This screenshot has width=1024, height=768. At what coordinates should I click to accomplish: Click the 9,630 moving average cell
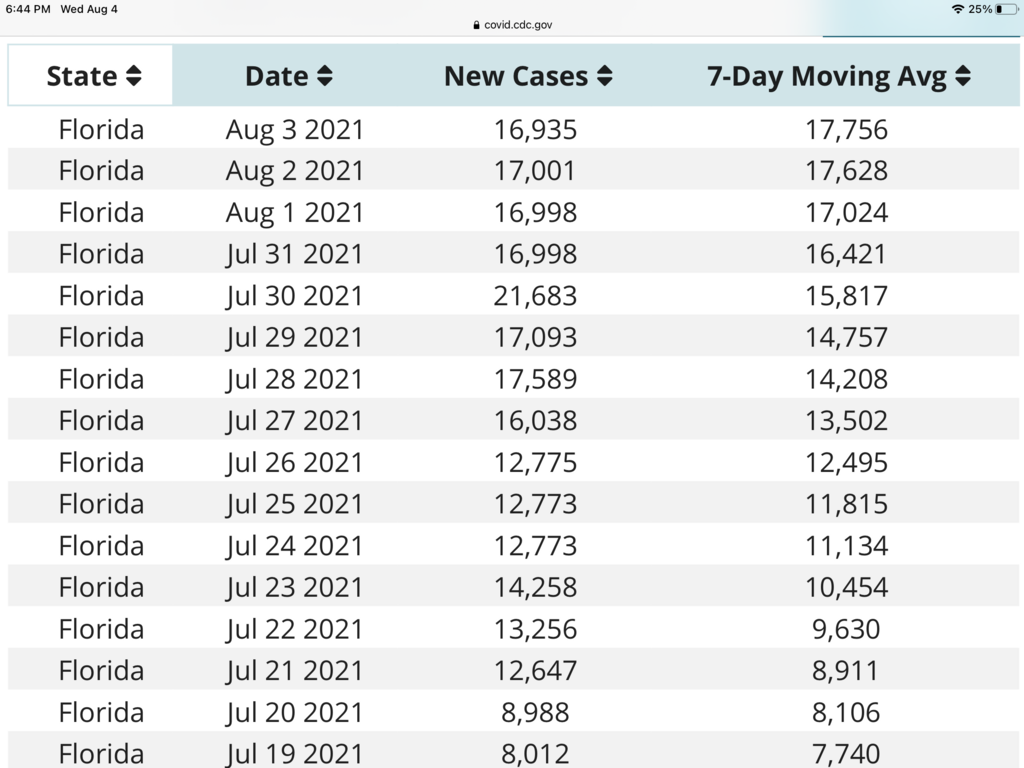click(x=846, y=629)
